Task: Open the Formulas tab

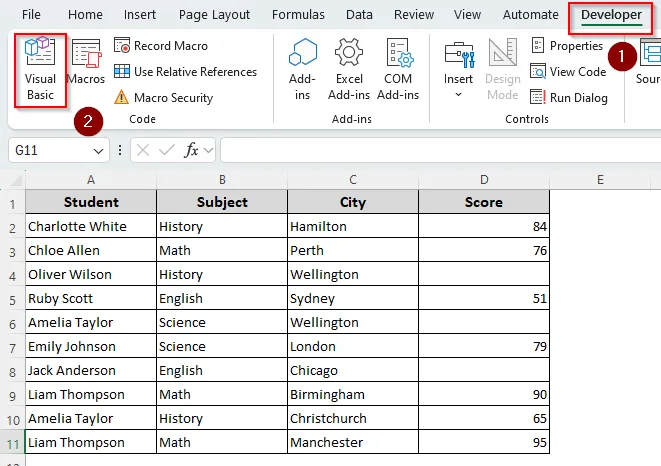Action: pyautogui.click(x=298, y=15)
